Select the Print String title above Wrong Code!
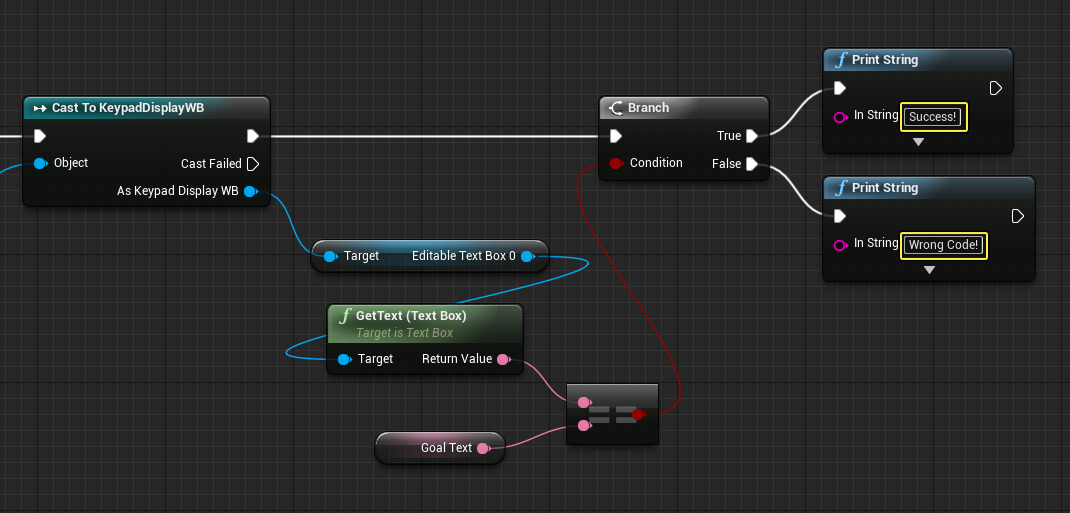The image size is (1070, 513). point(885,188)
